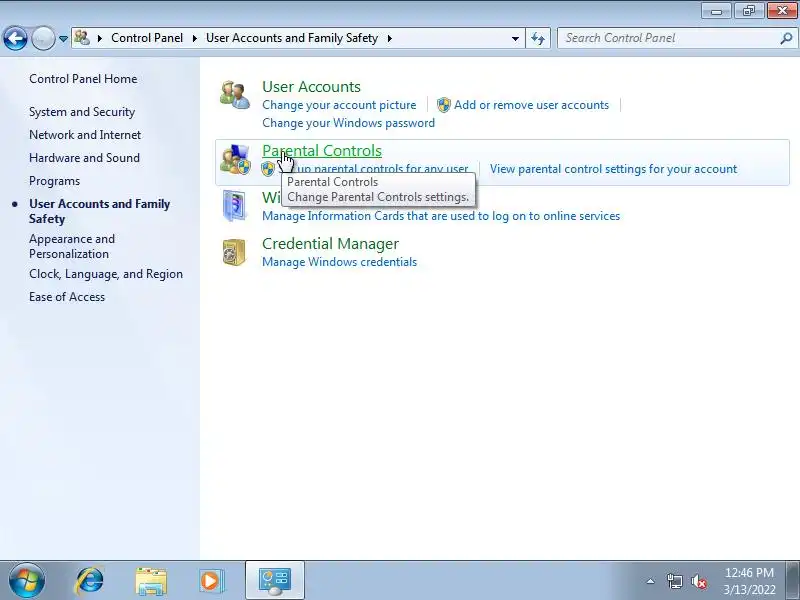Viewport: 800px width, 600px height.
Task: Show hidden tray icons arrow
Action: (651, 581)
